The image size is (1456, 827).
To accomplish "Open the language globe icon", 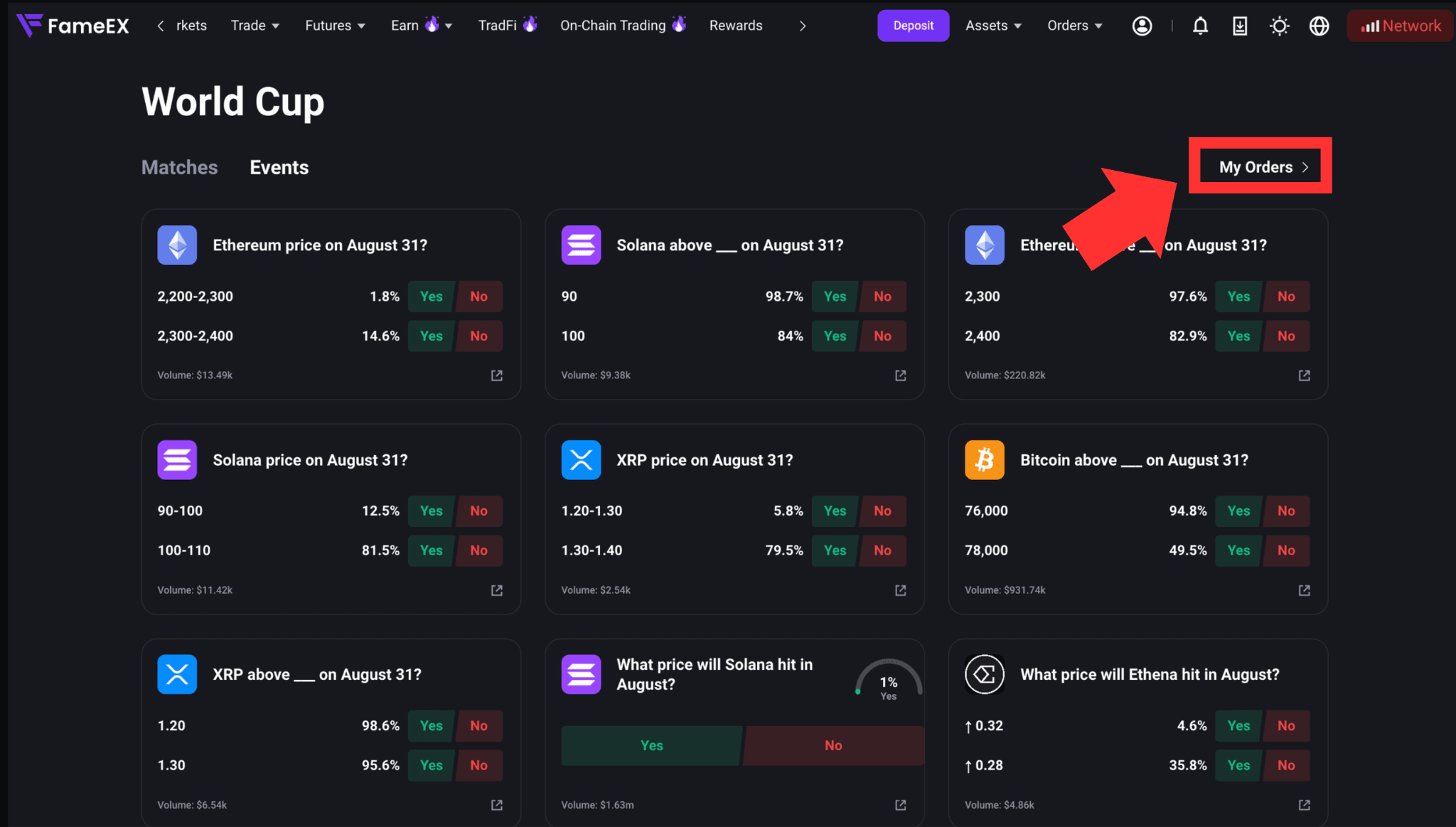I will (x=1319, y=26).
